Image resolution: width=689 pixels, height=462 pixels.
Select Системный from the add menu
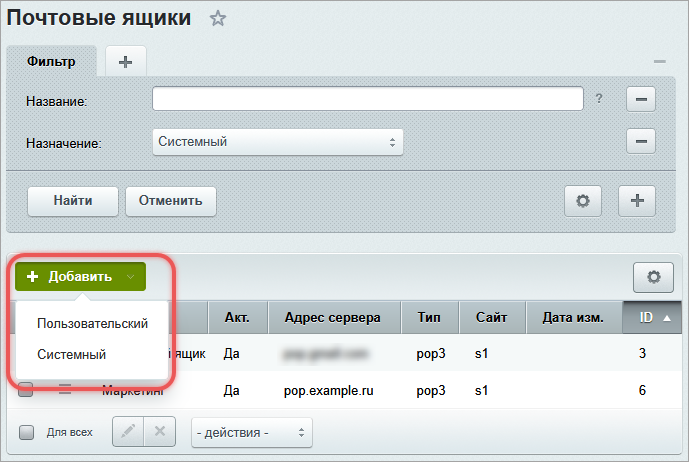71,355
